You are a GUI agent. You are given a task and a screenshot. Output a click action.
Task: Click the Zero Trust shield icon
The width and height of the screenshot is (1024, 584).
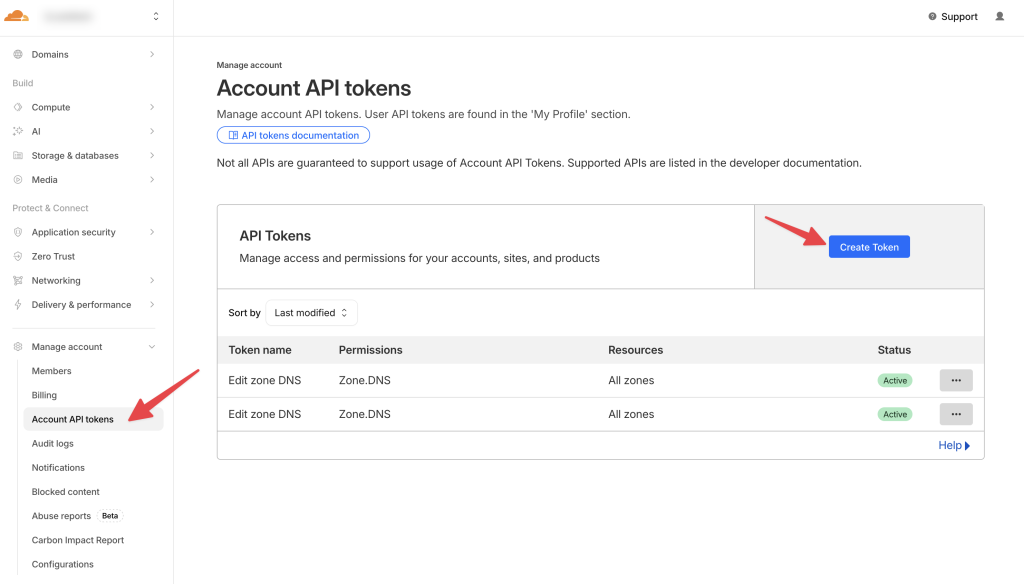18,256
